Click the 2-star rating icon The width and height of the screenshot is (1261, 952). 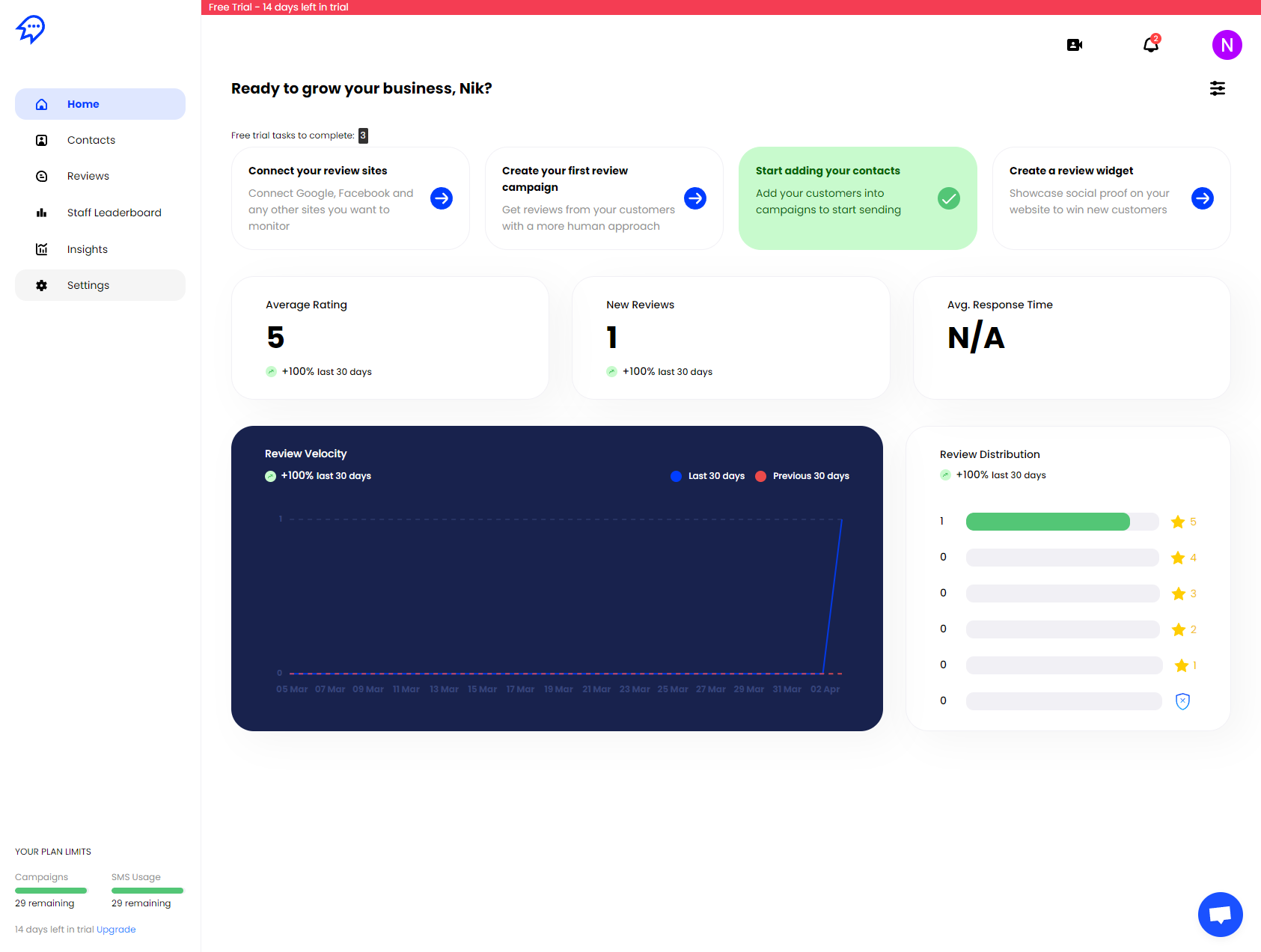[x=1178, y=629]
